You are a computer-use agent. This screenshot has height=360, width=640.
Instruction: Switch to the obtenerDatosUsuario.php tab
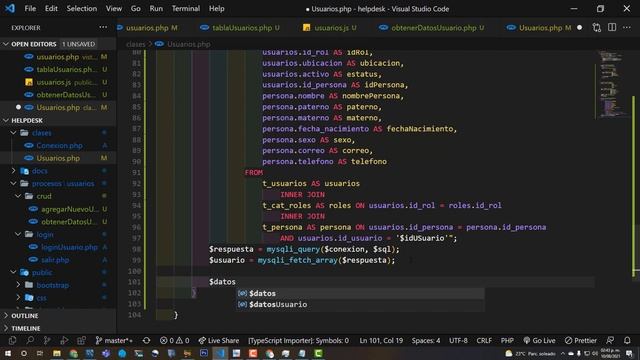pos(432,28)
